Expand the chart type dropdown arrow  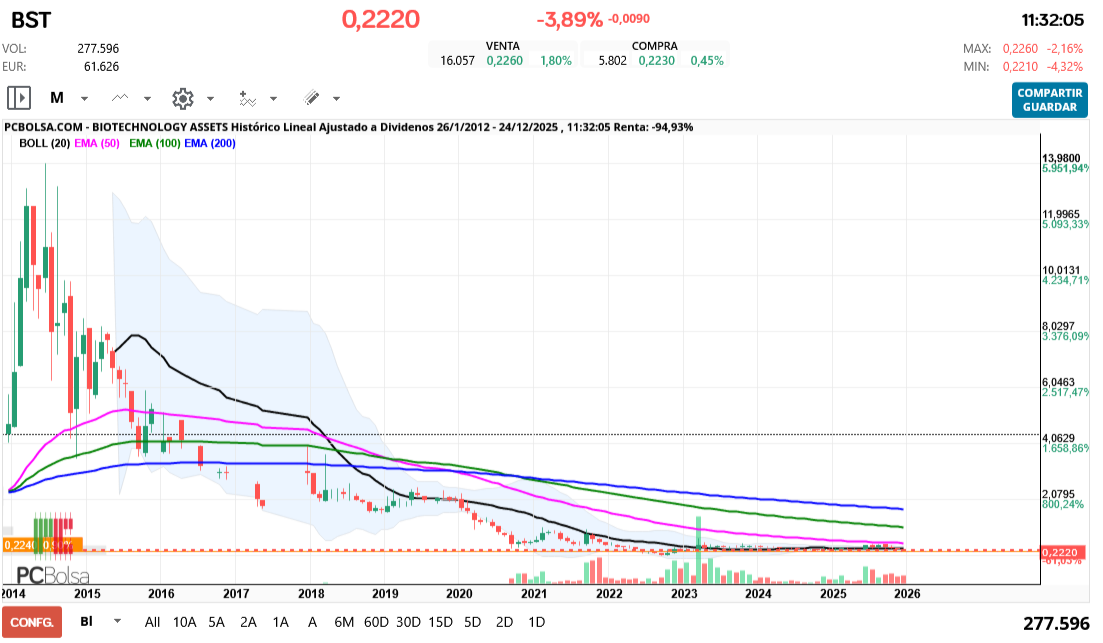pyautogui.click(x=147, y=99)
